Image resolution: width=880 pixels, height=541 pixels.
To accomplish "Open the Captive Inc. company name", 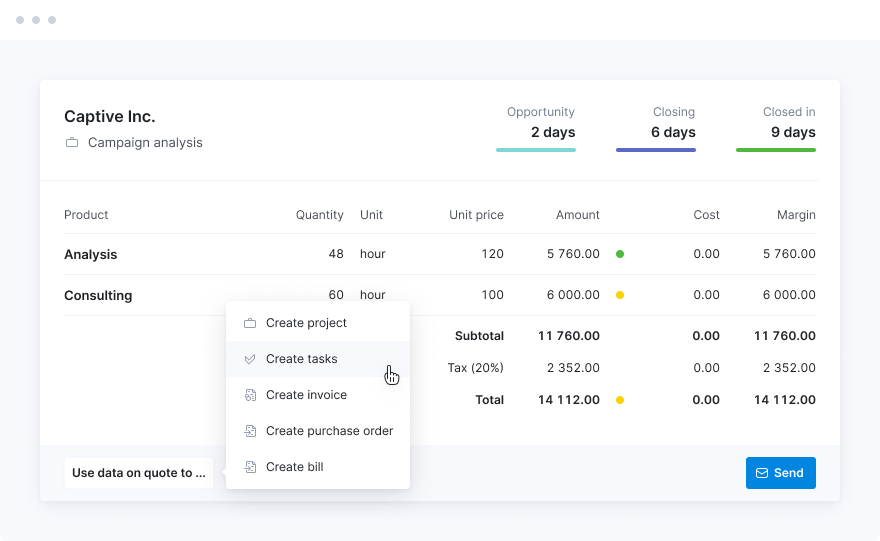I will [110, 117].
